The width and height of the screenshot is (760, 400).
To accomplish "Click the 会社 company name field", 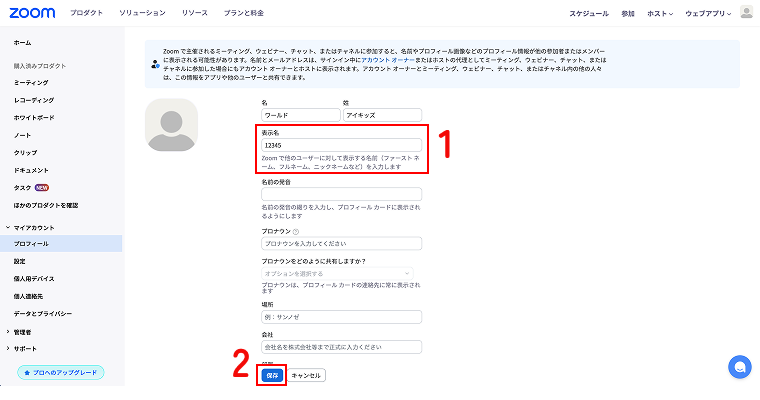I will tap(340, 347).
